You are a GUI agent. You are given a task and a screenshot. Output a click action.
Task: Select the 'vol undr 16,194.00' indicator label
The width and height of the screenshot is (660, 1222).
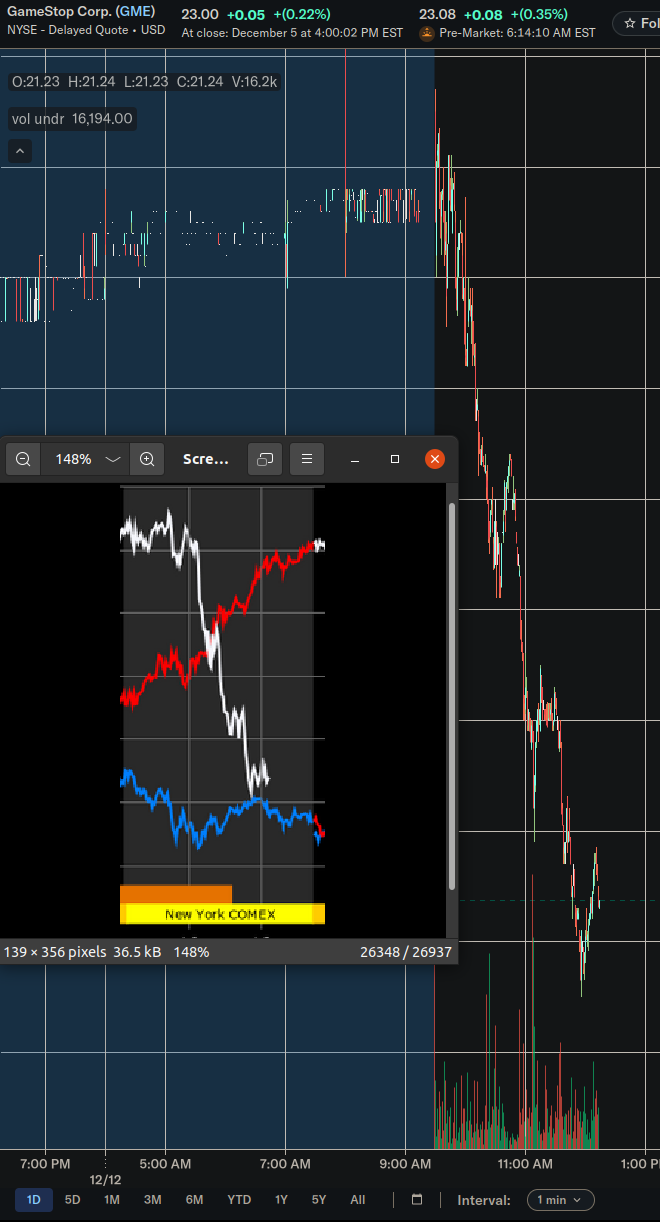coord(72,119)
